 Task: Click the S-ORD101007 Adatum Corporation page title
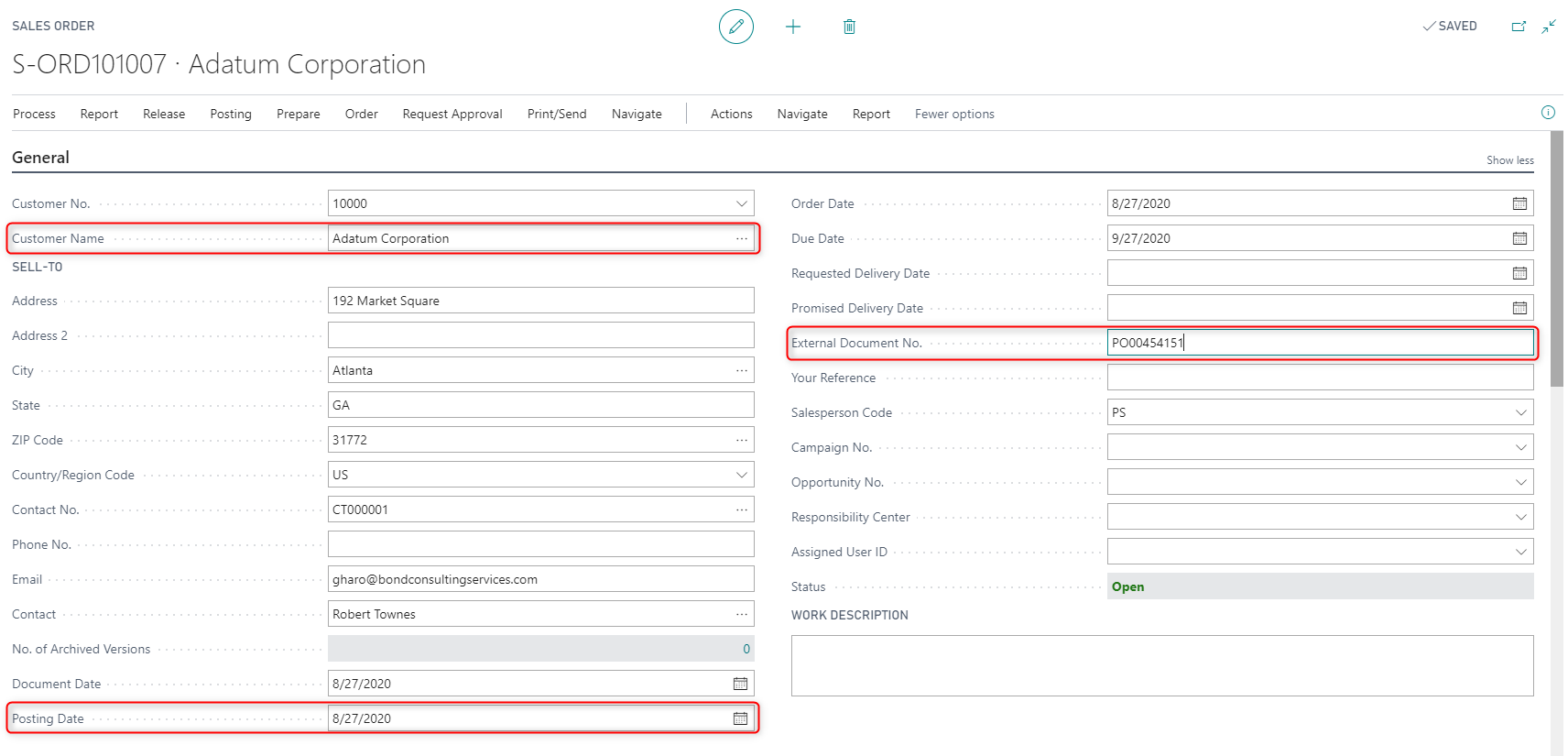tap(219, 64)
